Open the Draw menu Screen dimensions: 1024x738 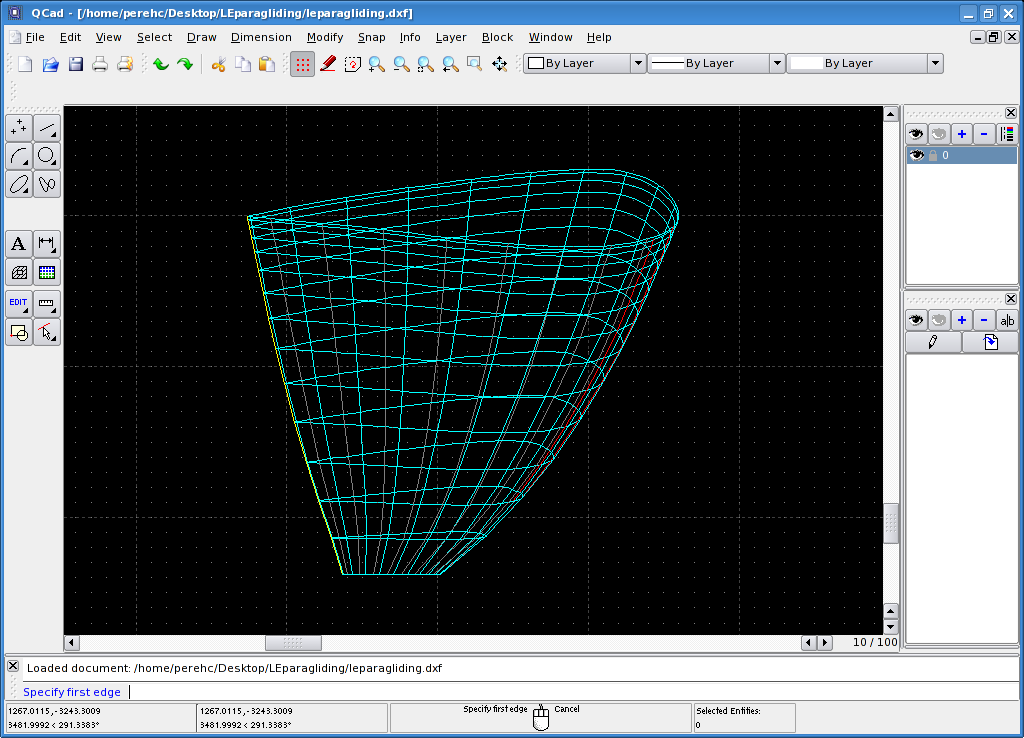coord(202,37)
